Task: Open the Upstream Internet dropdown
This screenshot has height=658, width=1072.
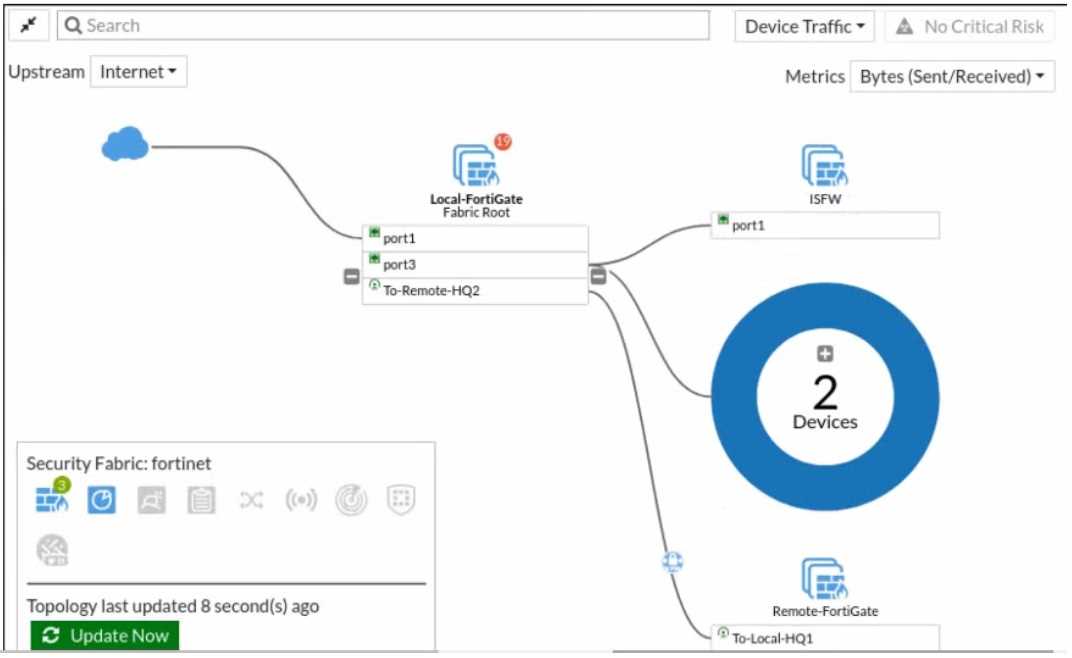Action: coord(138,72)
